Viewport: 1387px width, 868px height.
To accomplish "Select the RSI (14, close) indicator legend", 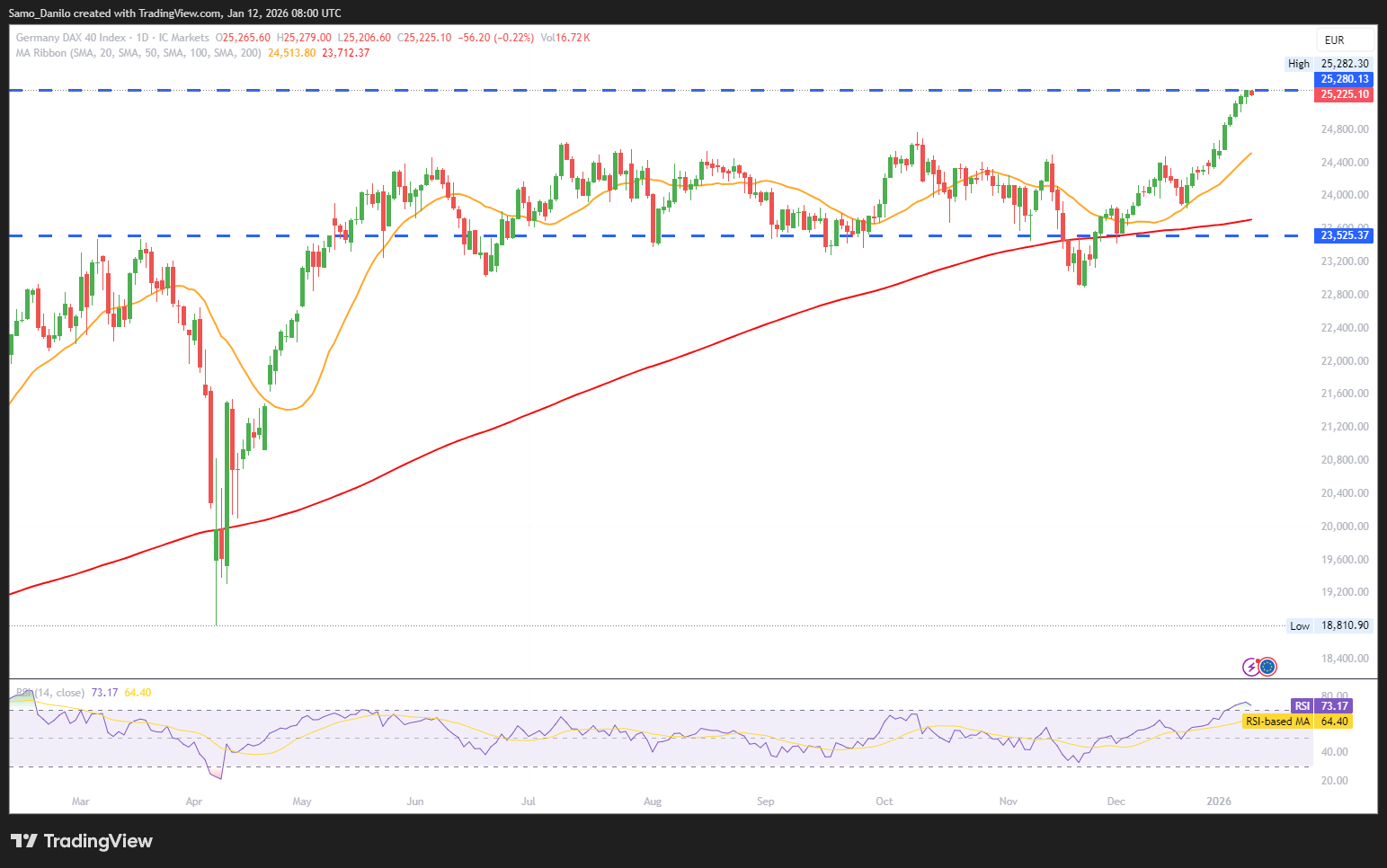I will tap(50, 693).
